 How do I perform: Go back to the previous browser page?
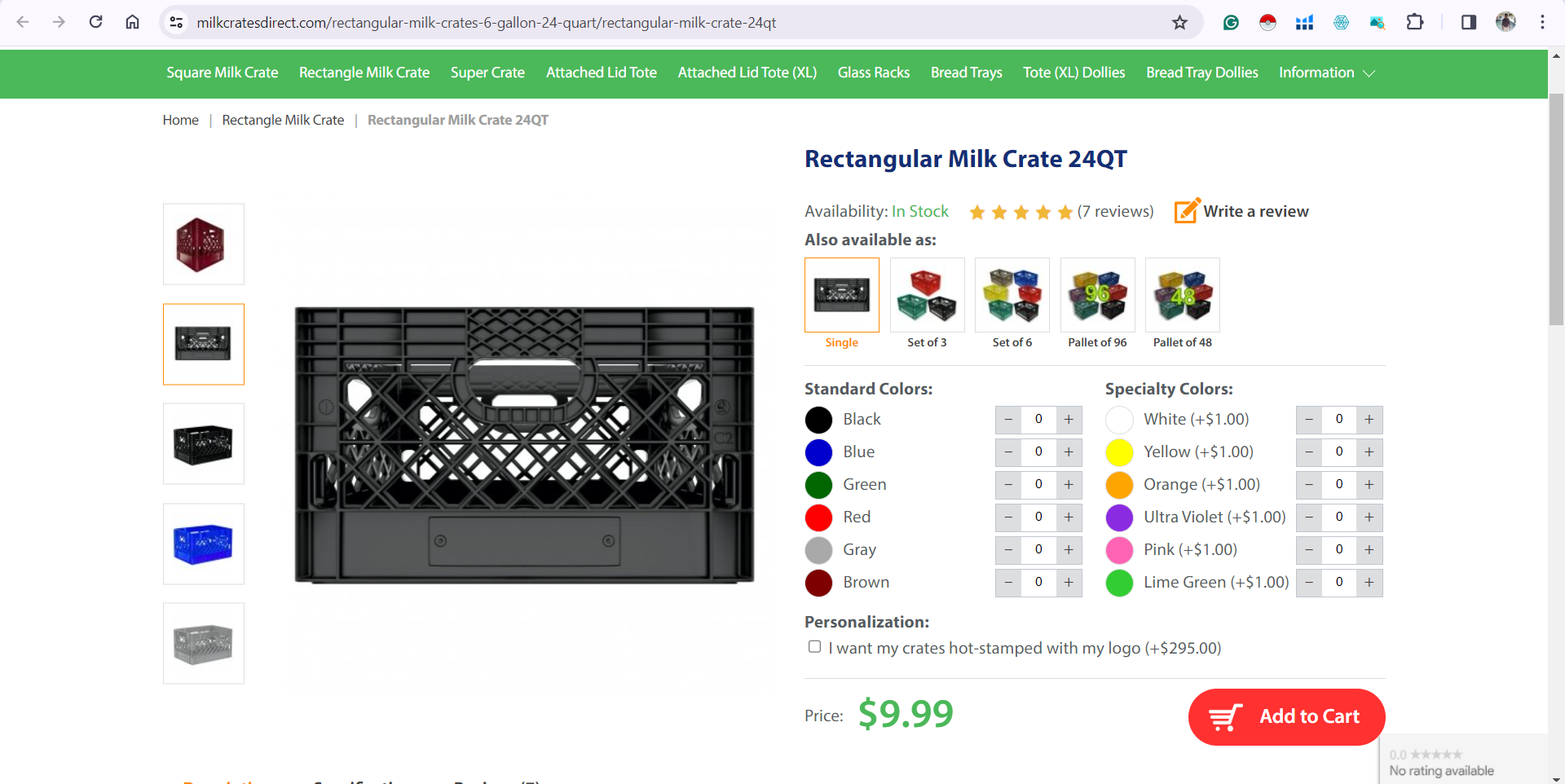click(x=23, y=22)
